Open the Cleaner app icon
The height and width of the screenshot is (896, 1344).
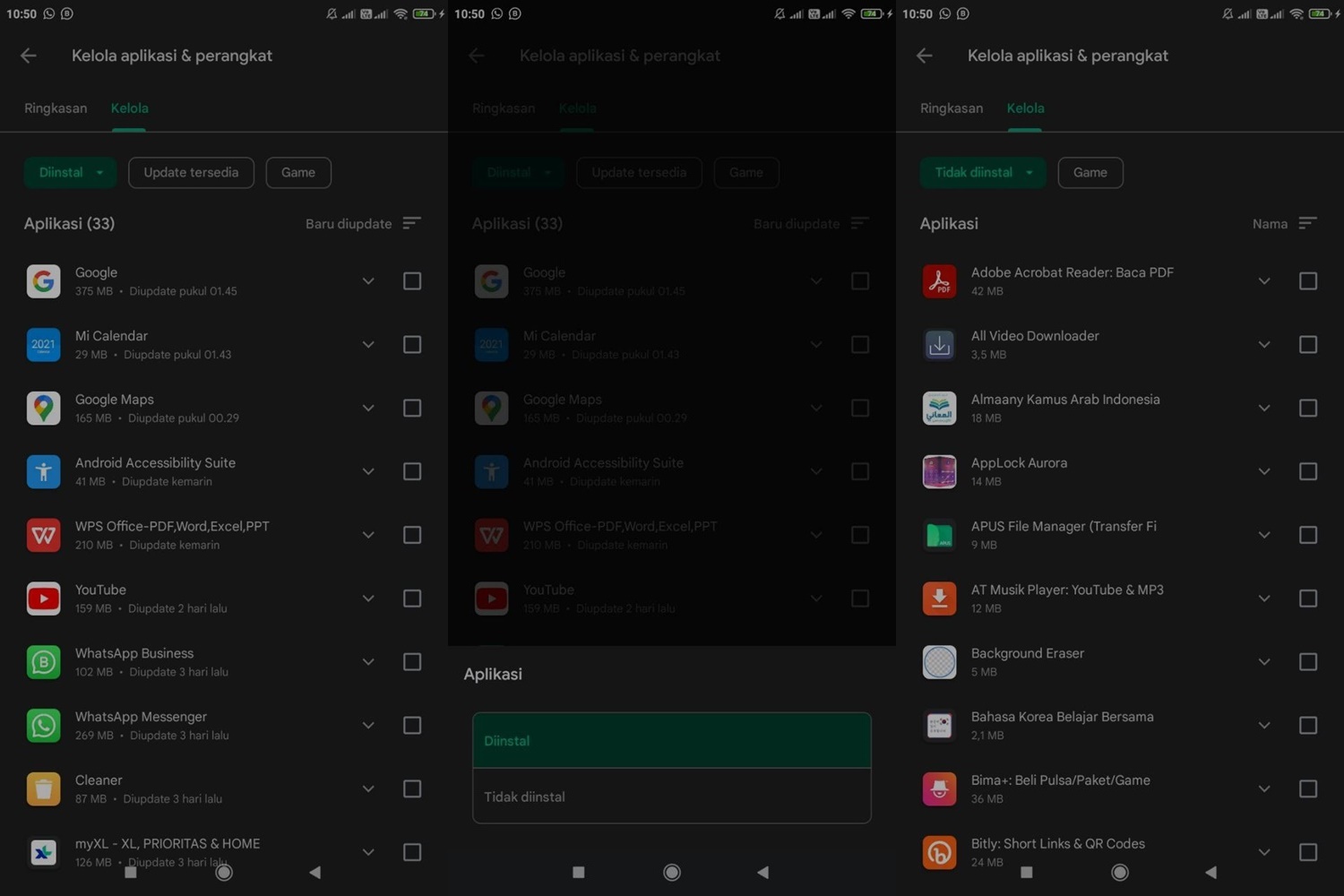coord(43,789)
